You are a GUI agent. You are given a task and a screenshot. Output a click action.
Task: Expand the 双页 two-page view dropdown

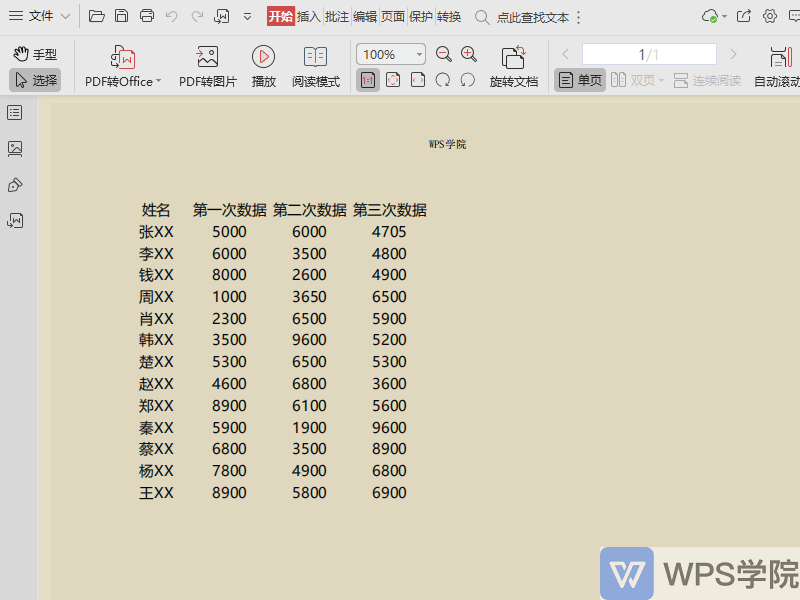[x=661, y=79]
